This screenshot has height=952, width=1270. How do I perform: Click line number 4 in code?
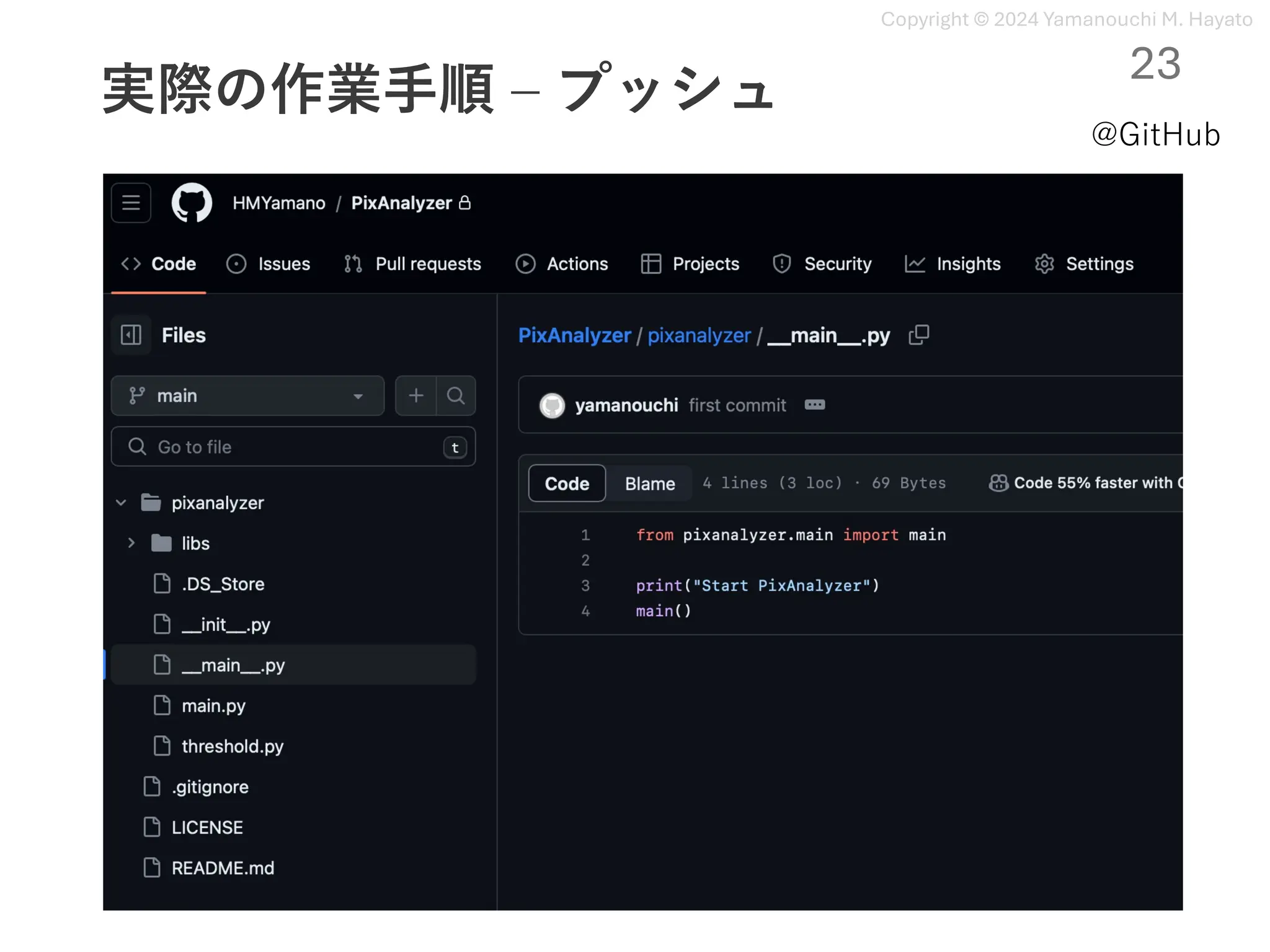[x=585, y=611]
